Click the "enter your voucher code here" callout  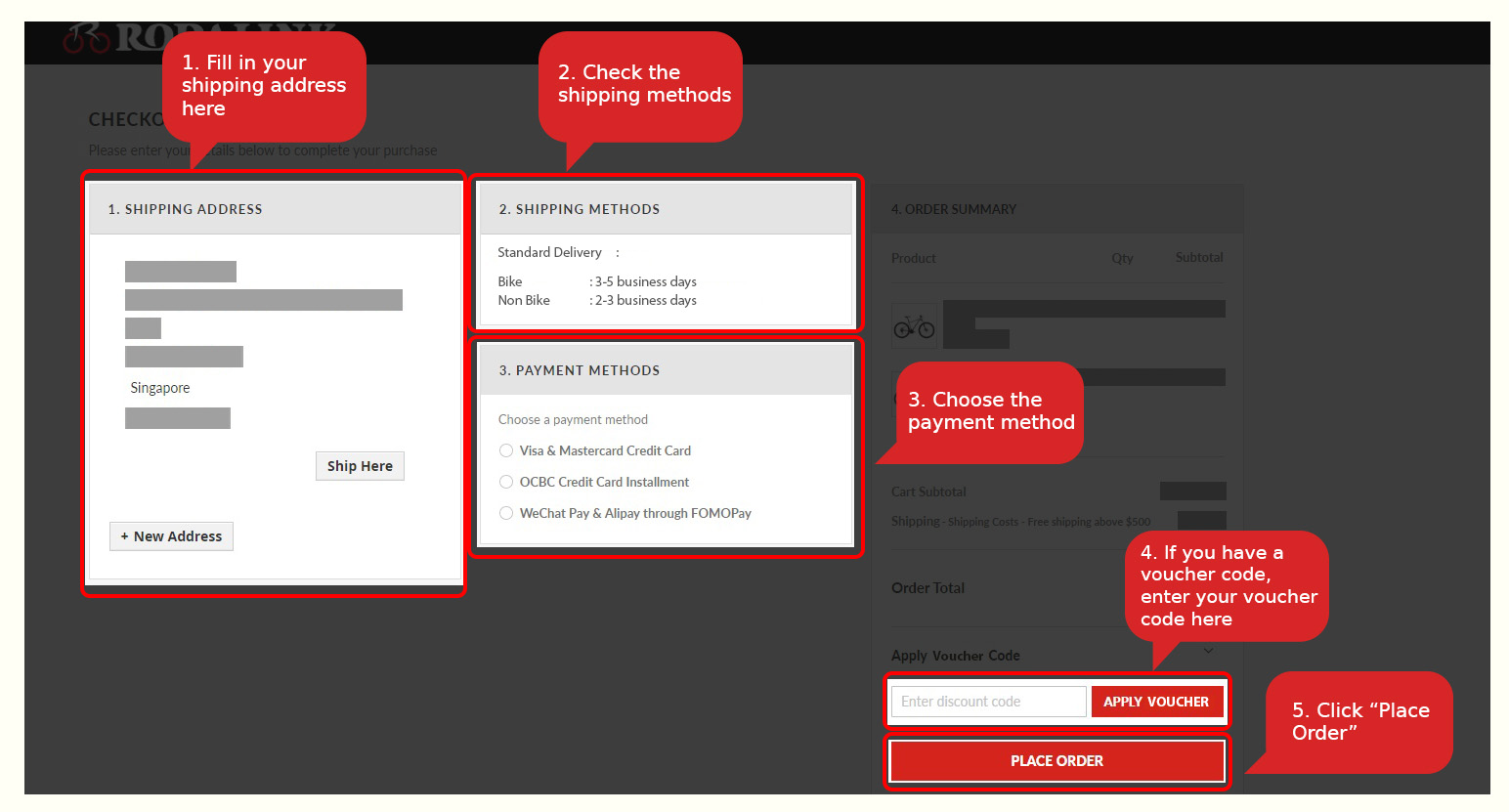pyautogui.click(x=1228, y=586)
